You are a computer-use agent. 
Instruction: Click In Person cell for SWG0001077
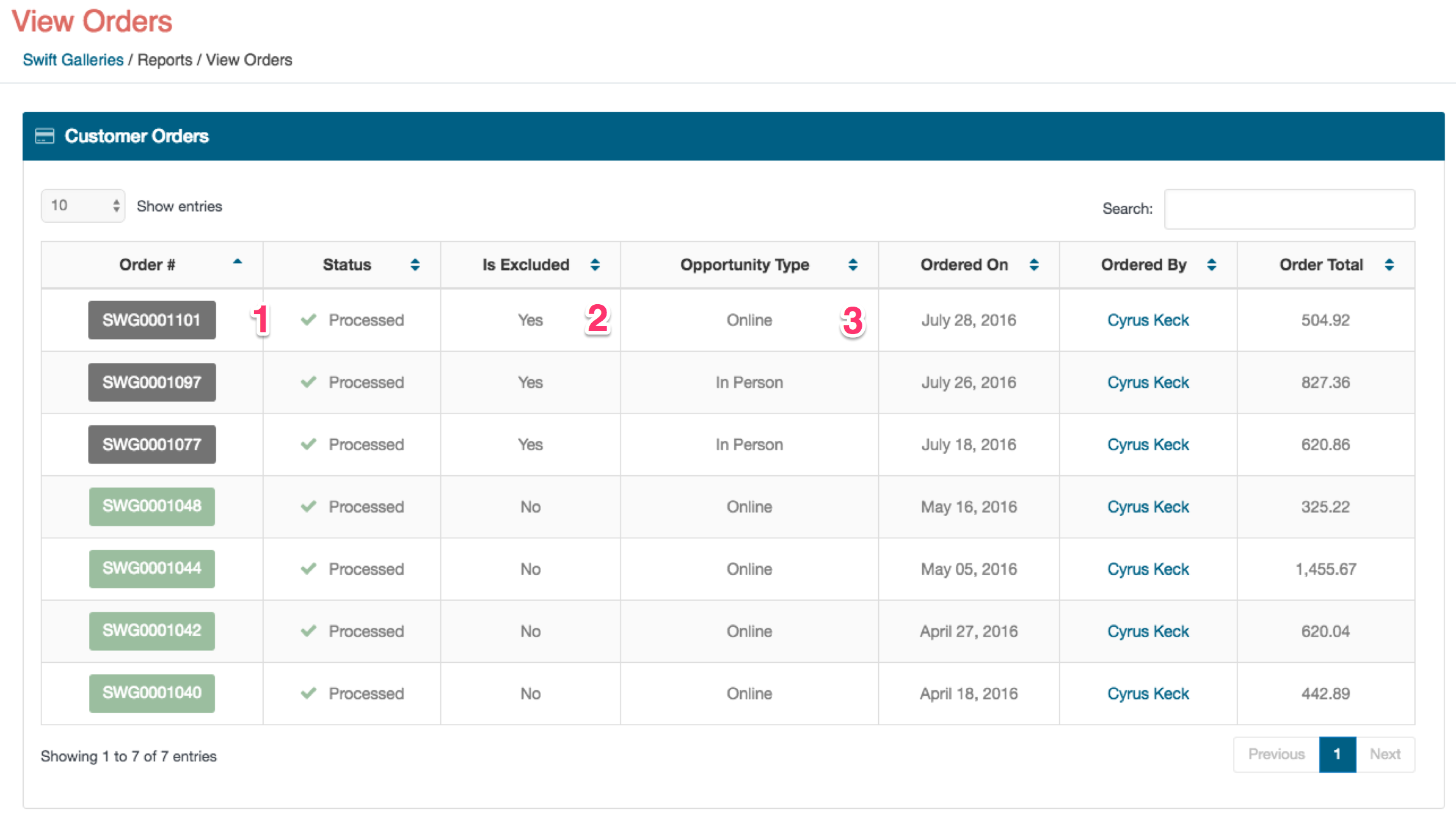tap(749, 445)
